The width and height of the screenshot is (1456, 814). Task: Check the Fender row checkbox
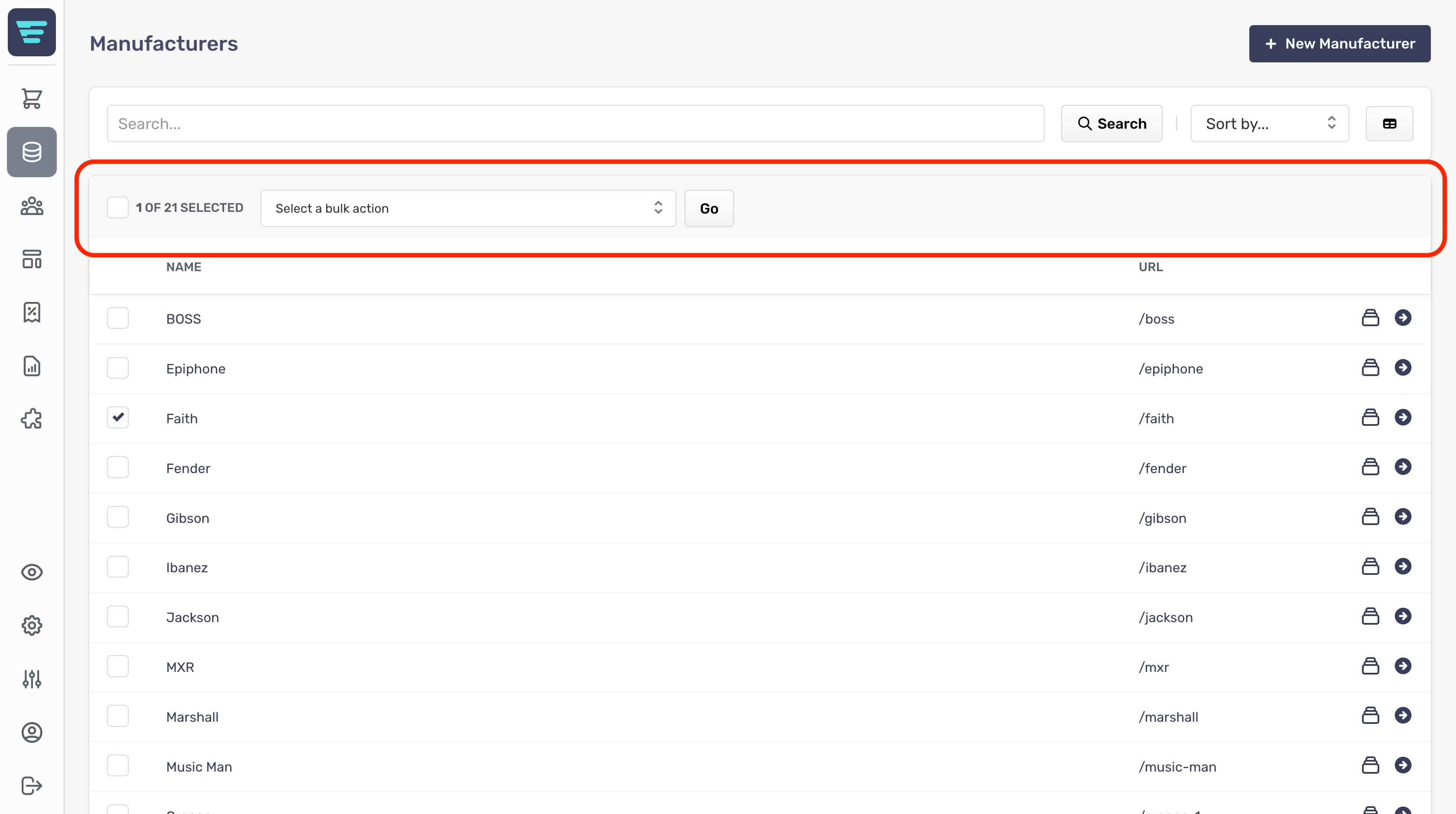[117, 467]
